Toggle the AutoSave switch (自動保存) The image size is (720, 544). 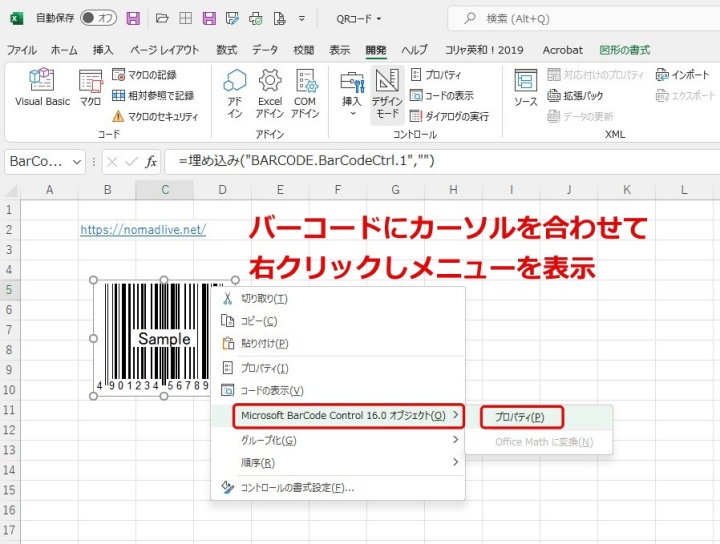pos(98,18)
